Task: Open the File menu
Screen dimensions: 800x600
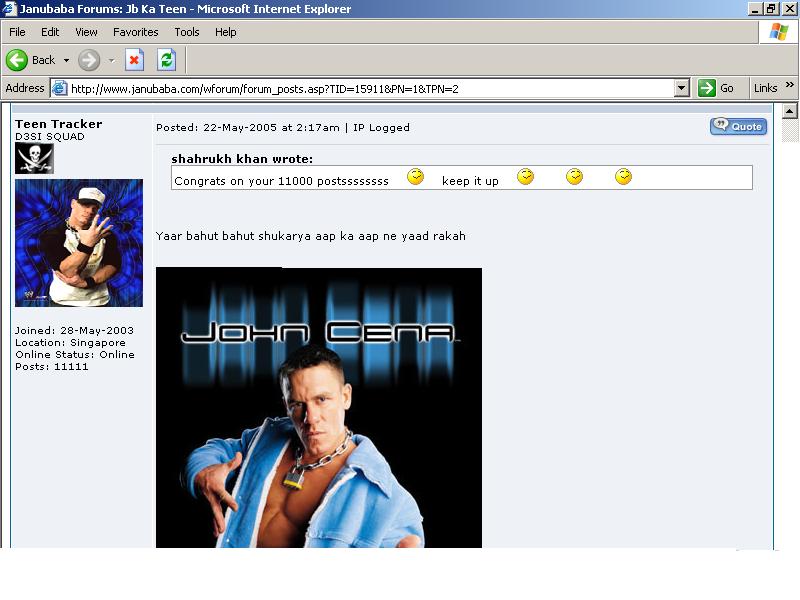Action: tap(17, 32)
